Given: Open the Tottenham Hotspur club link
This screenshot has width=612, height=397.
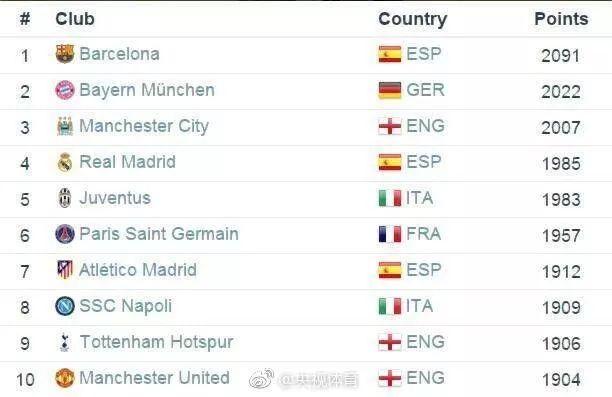Looking at the screenshot, I should [157, 342].
